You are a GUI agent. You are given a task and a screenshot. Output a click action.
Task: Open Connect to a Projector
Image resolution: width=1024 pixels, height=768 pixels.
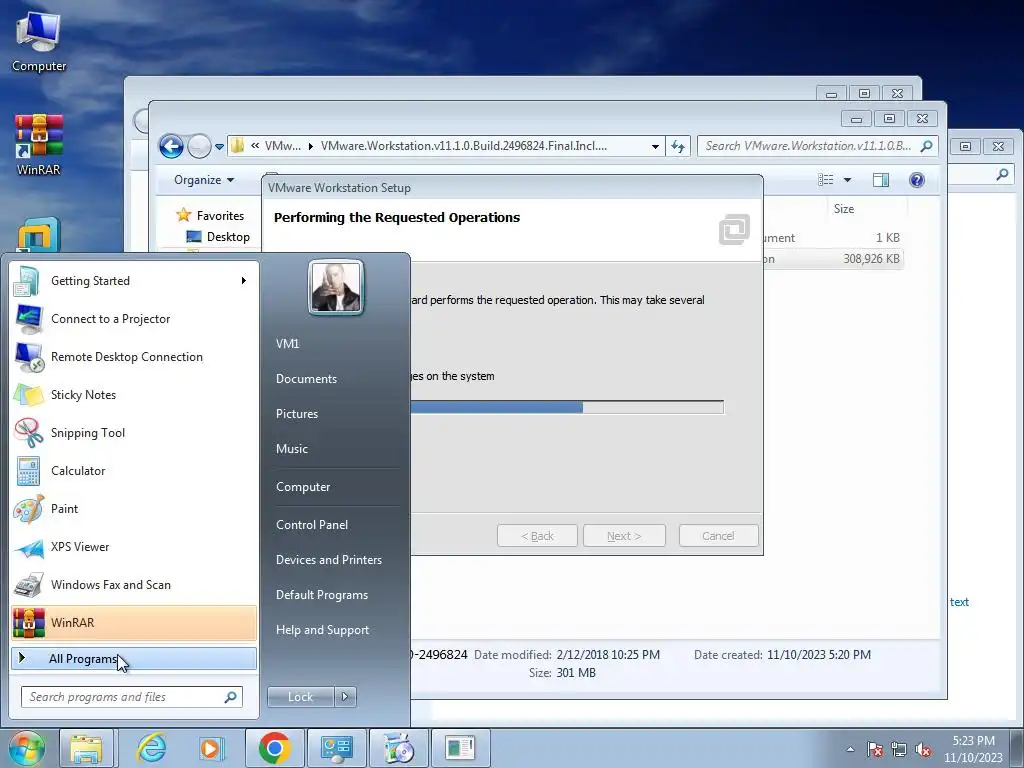134,319
